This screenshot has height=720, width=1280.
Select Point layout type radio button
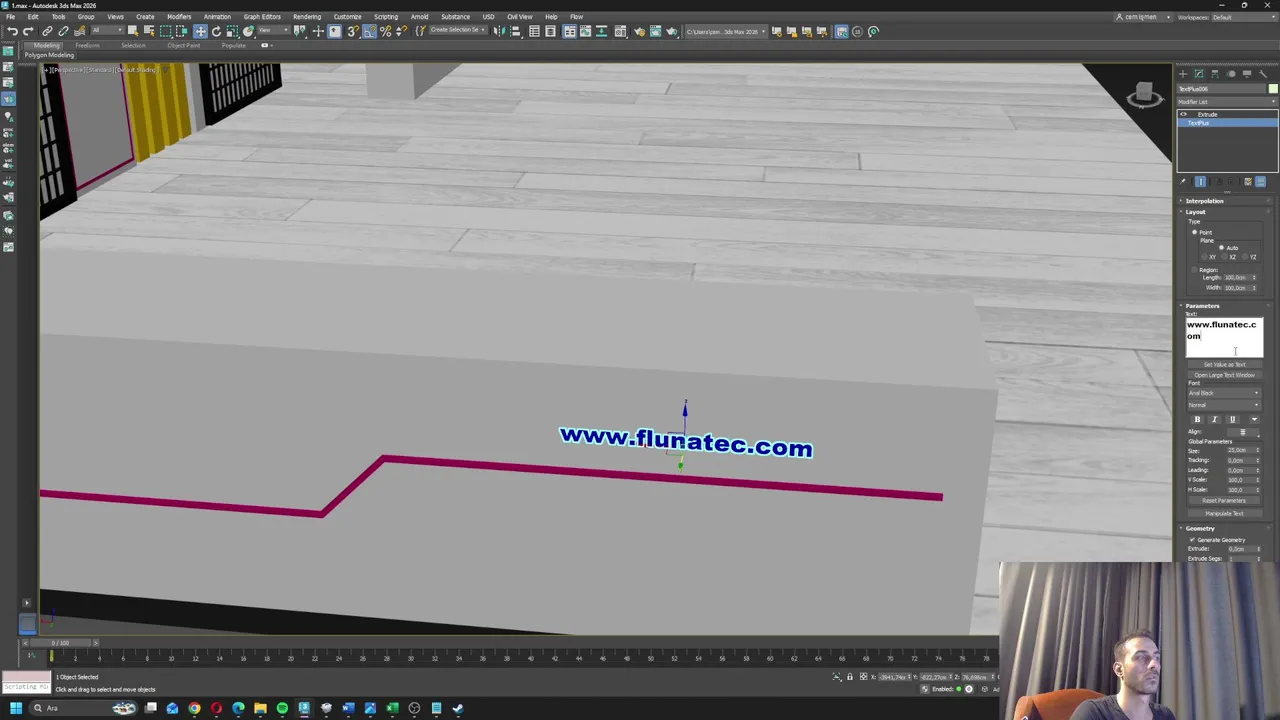1194,232
